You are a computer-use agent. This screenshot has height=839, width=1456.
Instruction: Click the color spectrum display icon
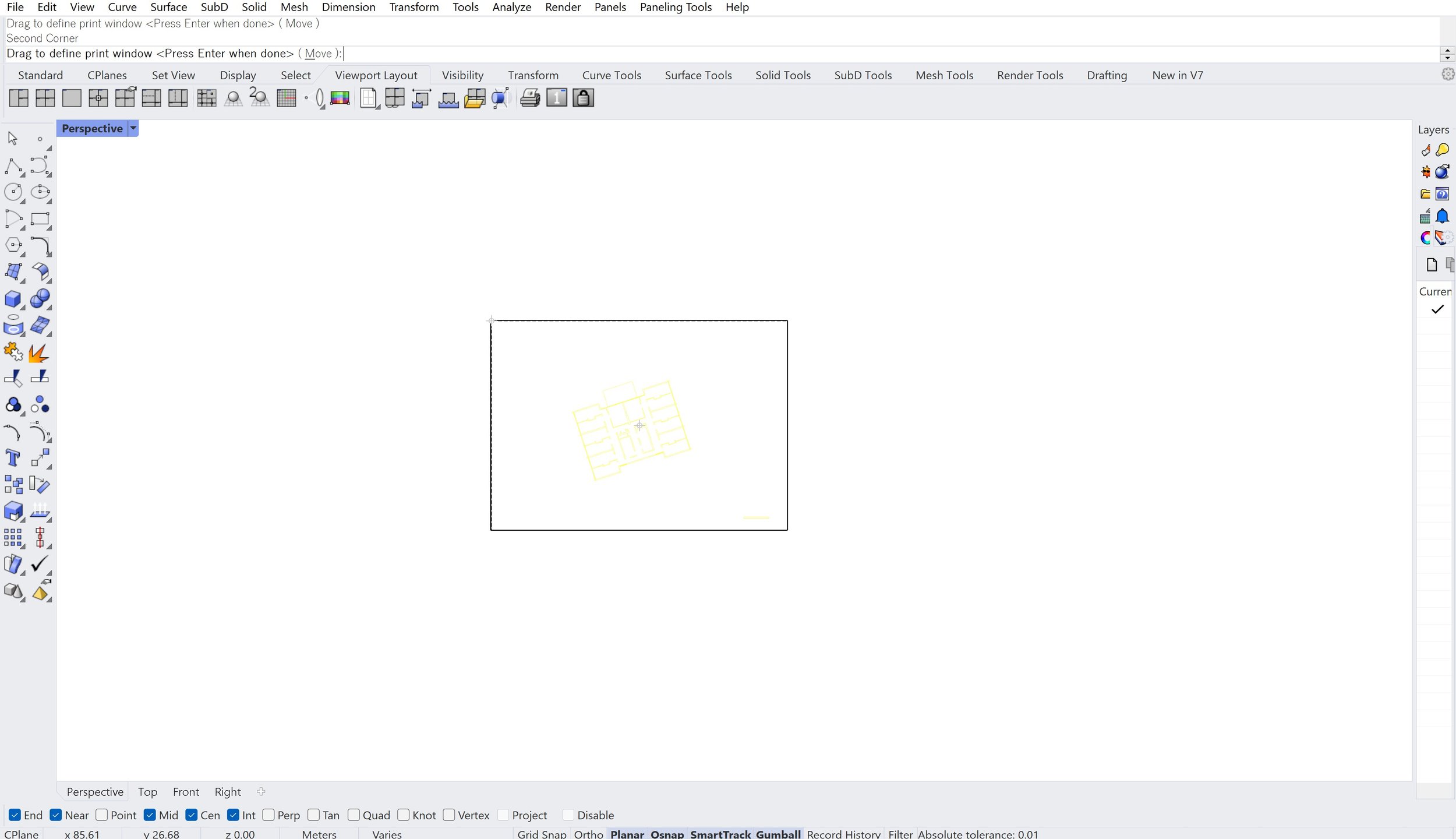[340, 98]
